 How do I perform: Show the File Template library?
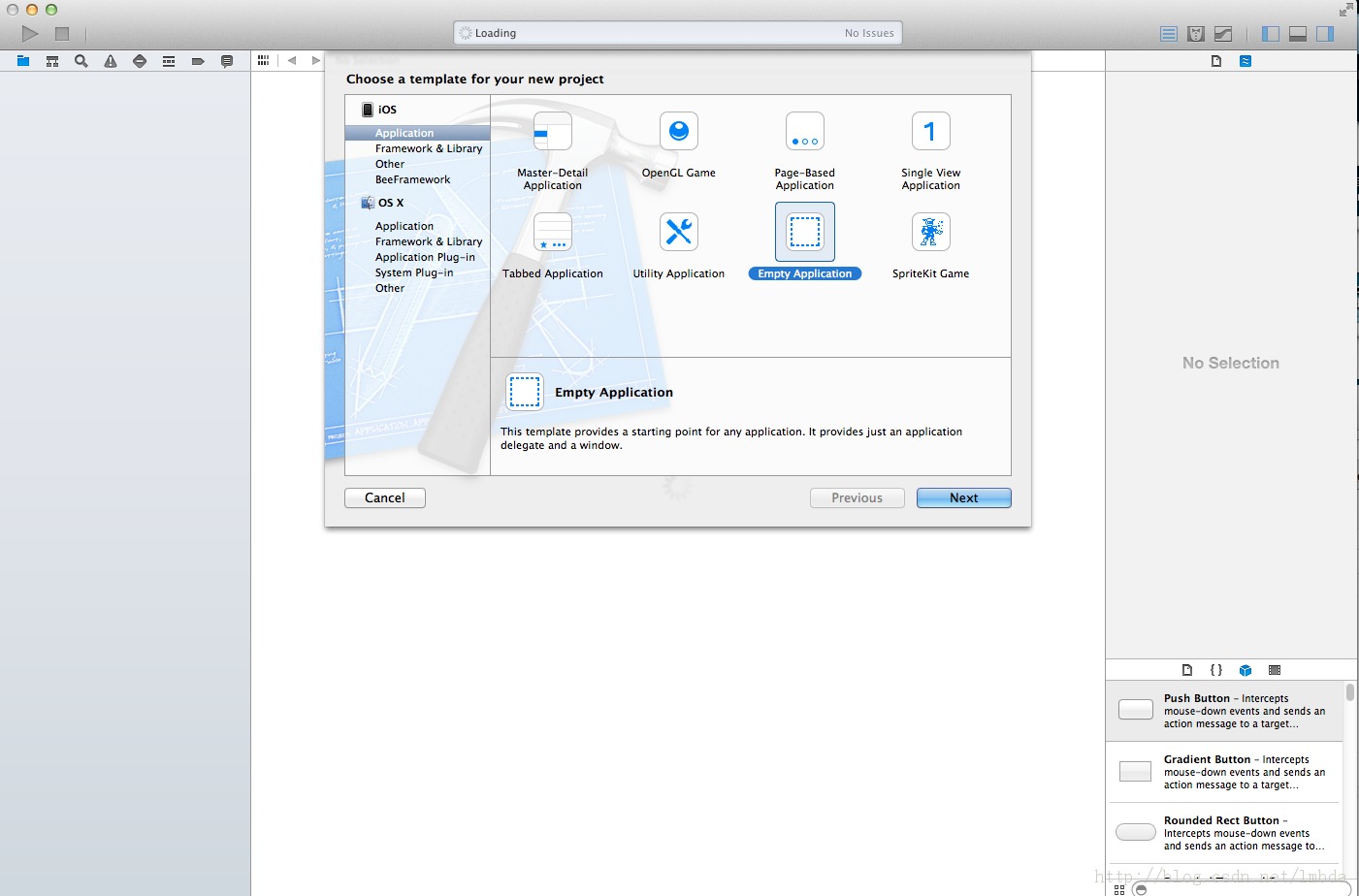coord(1187,670)
